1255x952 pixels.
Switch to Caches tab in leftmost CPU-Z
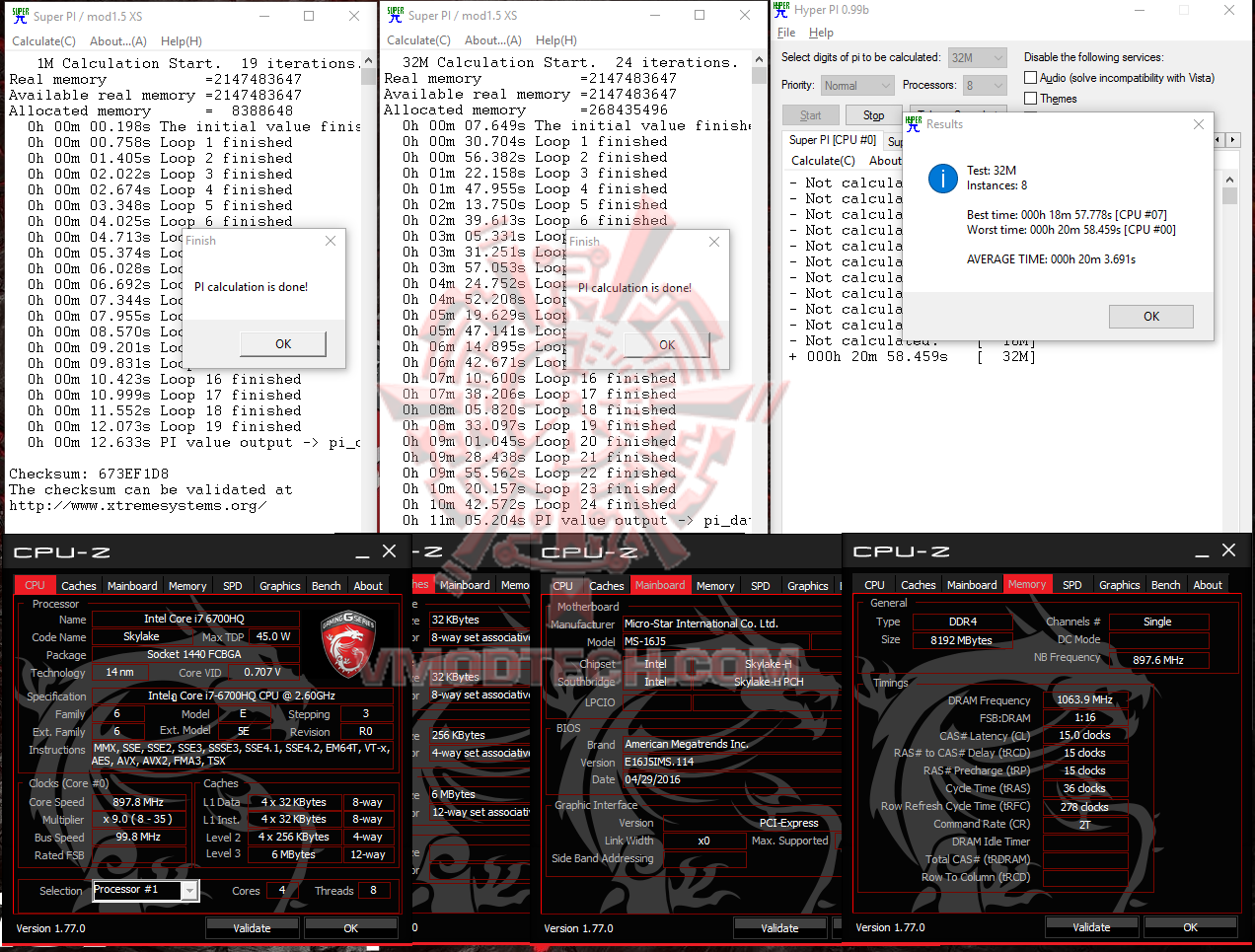(79, 586)
